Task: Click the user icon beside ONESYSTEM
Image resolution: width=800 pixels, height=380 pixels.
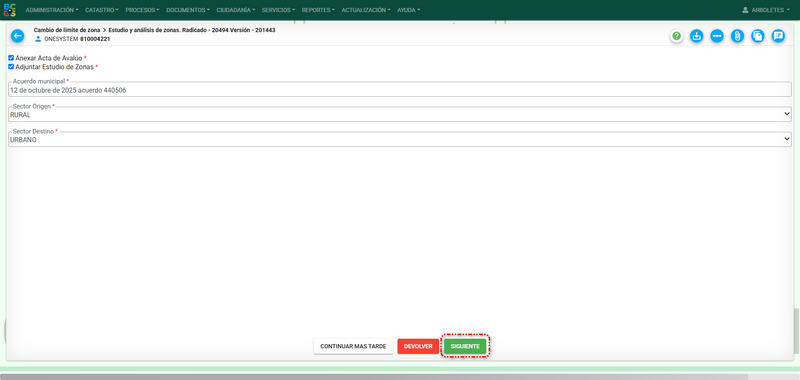Action: 38,39
